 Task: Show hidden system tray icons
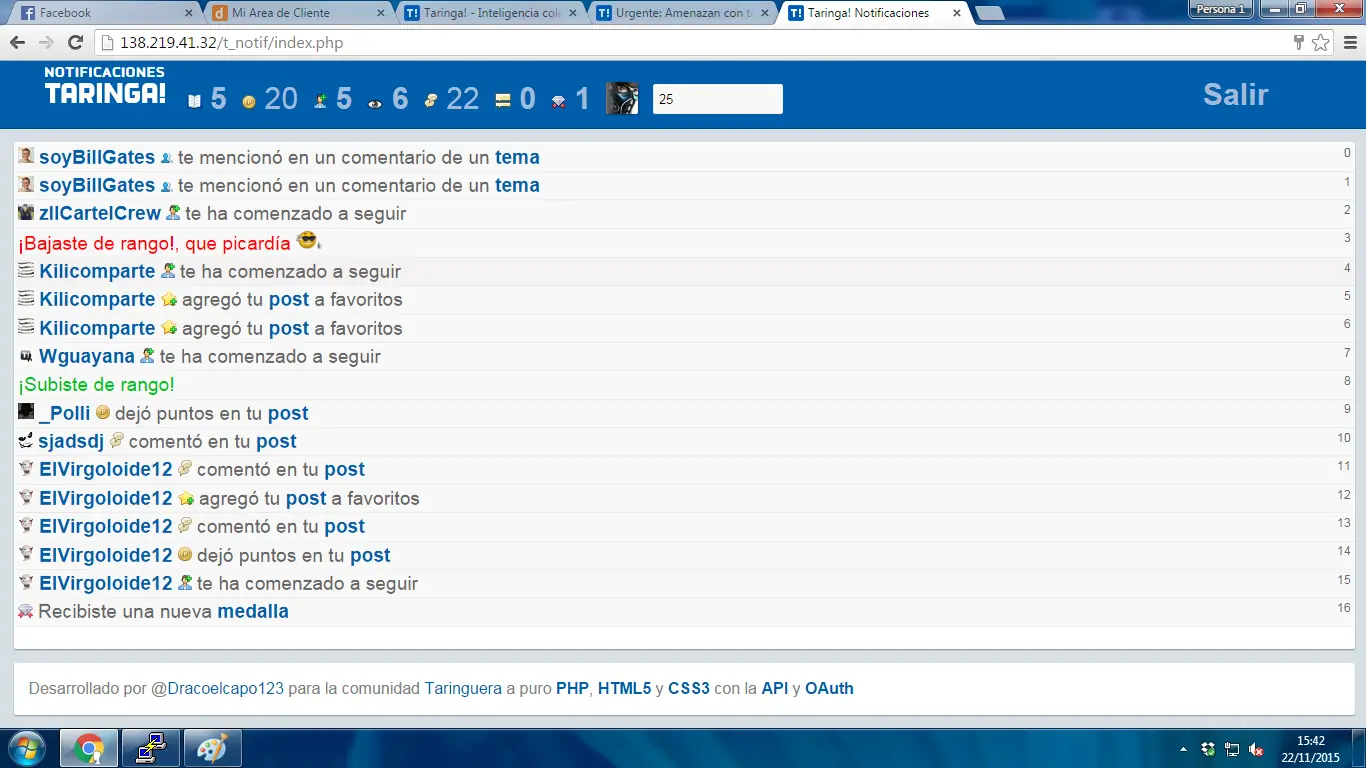pyautogui.click(x=1184, y=749)
